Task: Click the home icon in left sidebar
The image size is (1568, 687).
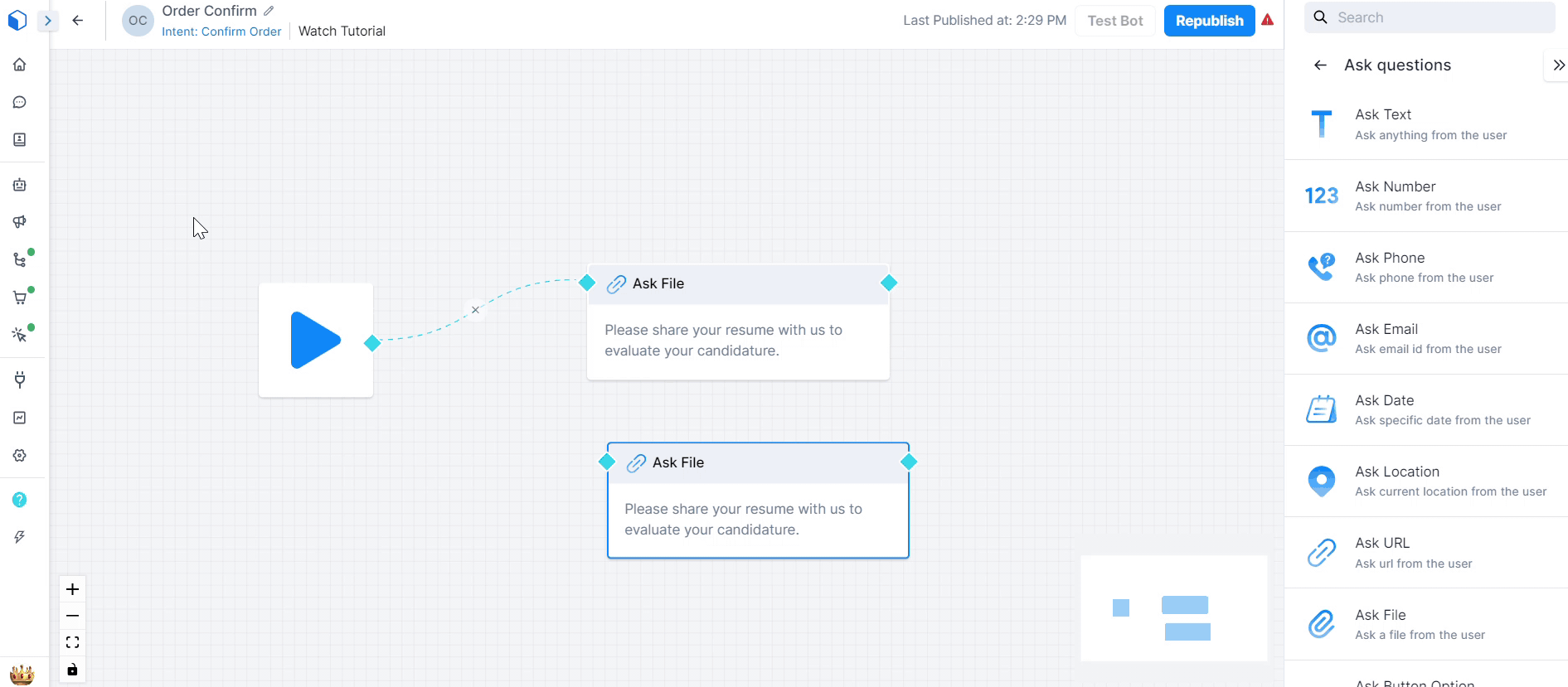Action: coord(20,65)
